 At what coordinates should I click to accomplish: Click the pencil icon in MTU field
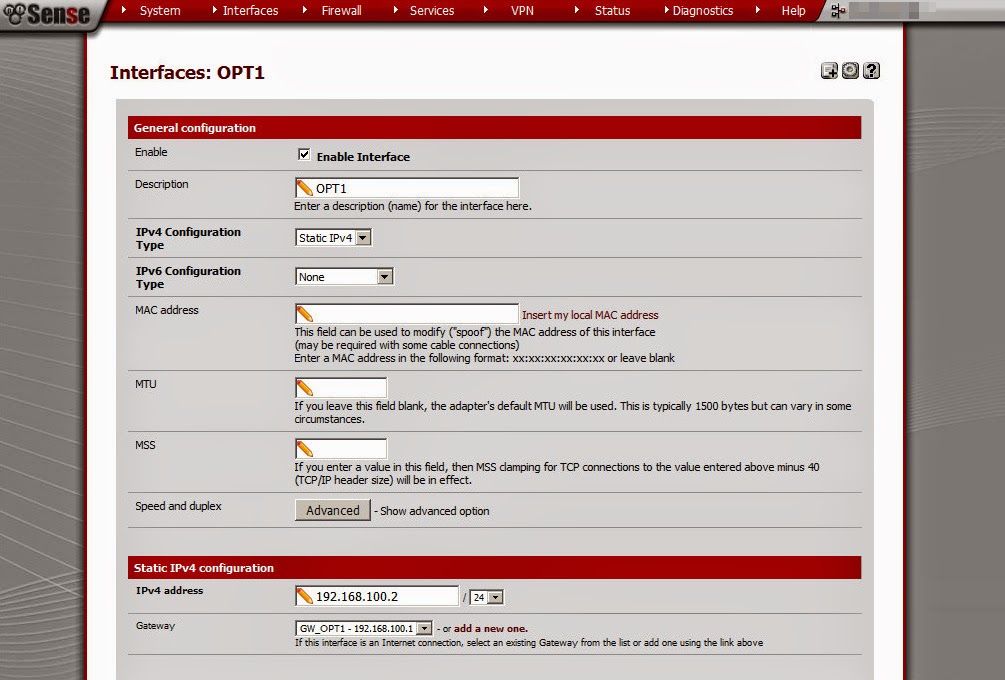[x=302, y=387]
